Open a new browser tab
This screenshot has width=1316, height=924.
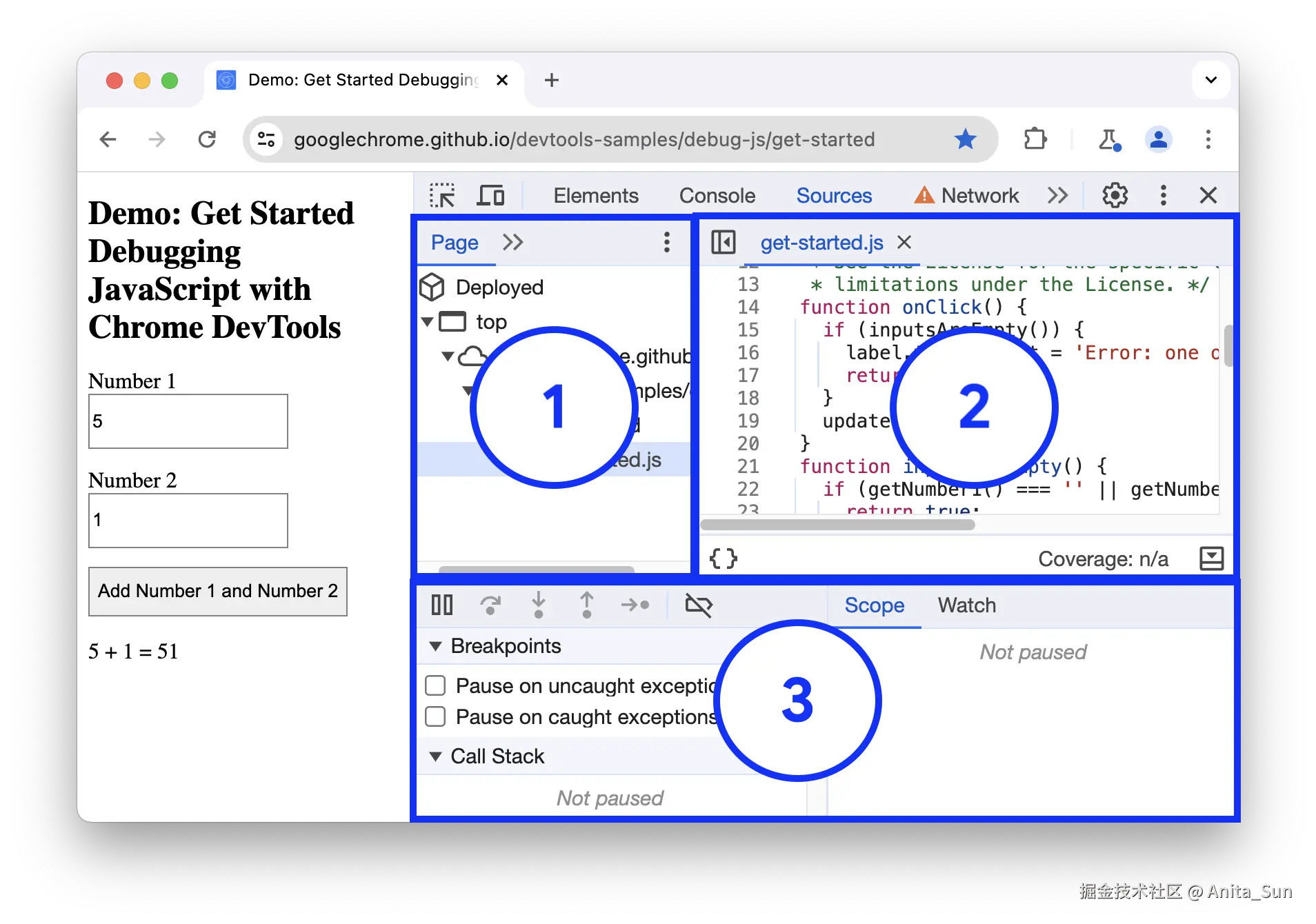pyautogui.click(x=552, y=81)
